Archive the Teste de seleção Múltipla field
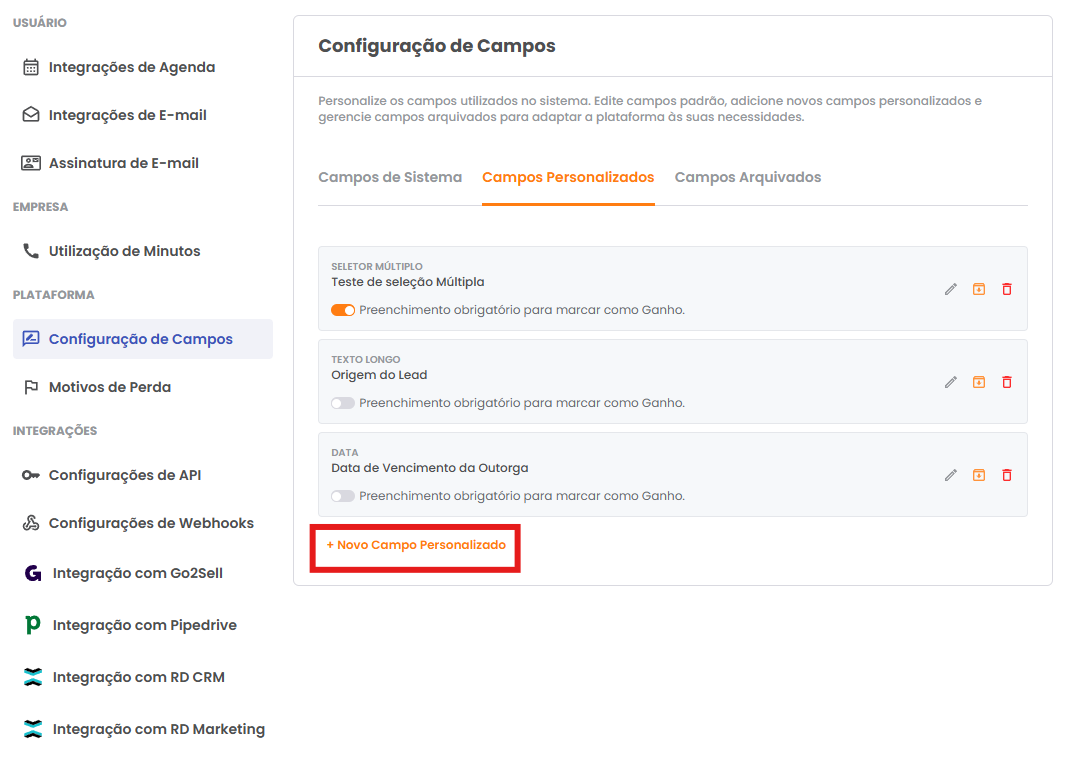Screen dimensions: 1071x769 pyautogui.click(x=979, y=289)
